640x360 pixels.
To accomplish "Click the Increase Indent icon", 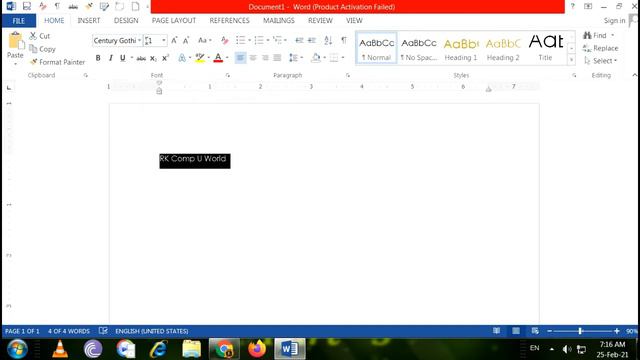I will 312,40.
